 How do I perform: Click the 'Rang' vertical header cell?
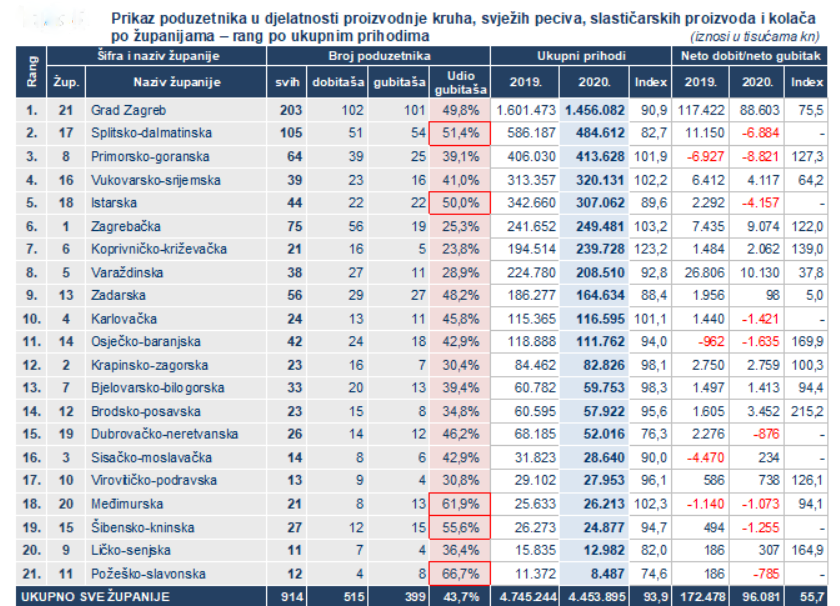(32, 70)
